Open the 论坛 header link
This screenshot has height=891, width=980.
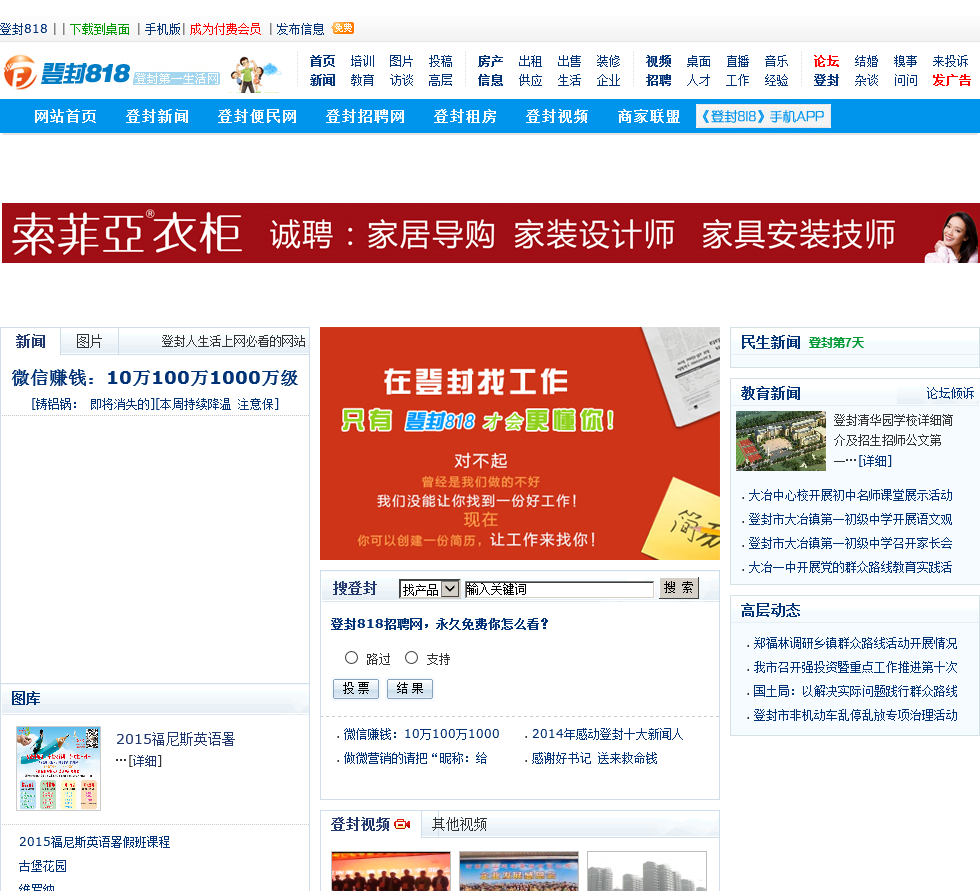point(826,61)
